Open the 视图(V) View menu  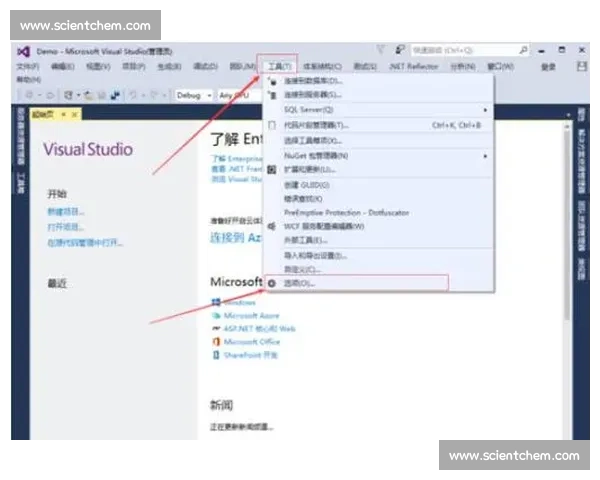(x=98, y=67)
